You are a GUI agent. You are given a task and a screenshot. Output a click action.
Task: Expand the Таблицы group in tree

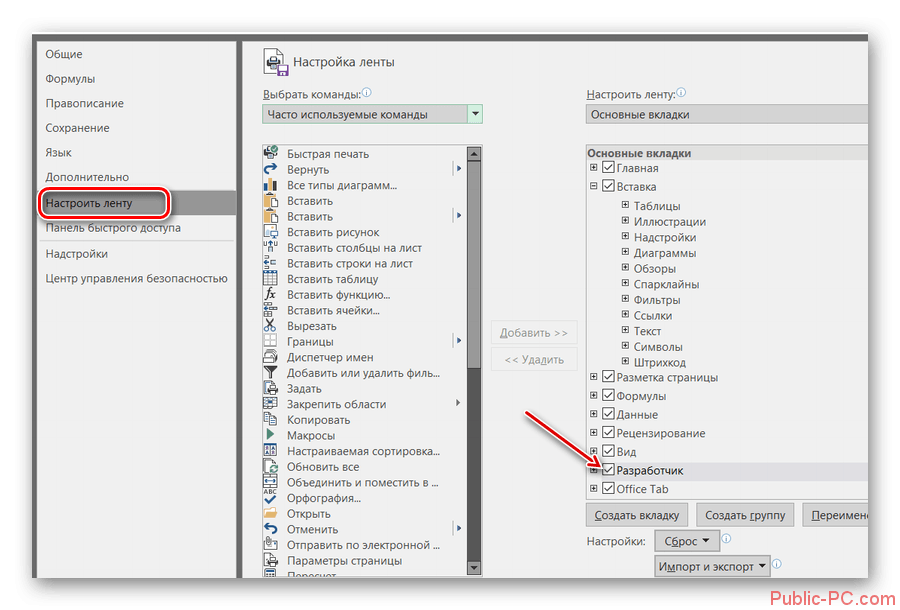(625, 206)
